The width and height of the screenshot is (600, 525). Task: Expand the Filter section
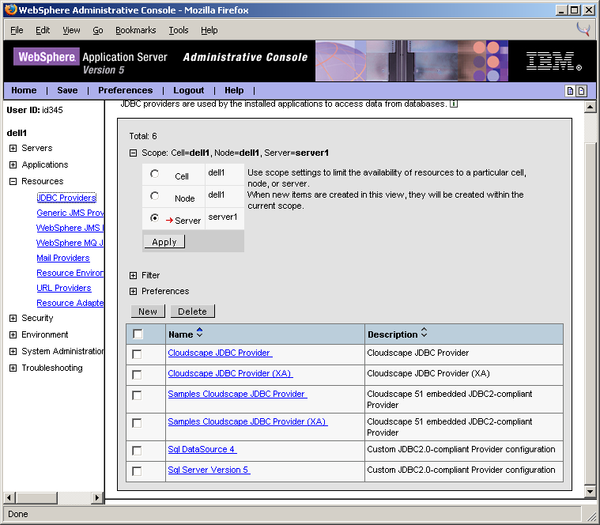(x=133, y=276)
